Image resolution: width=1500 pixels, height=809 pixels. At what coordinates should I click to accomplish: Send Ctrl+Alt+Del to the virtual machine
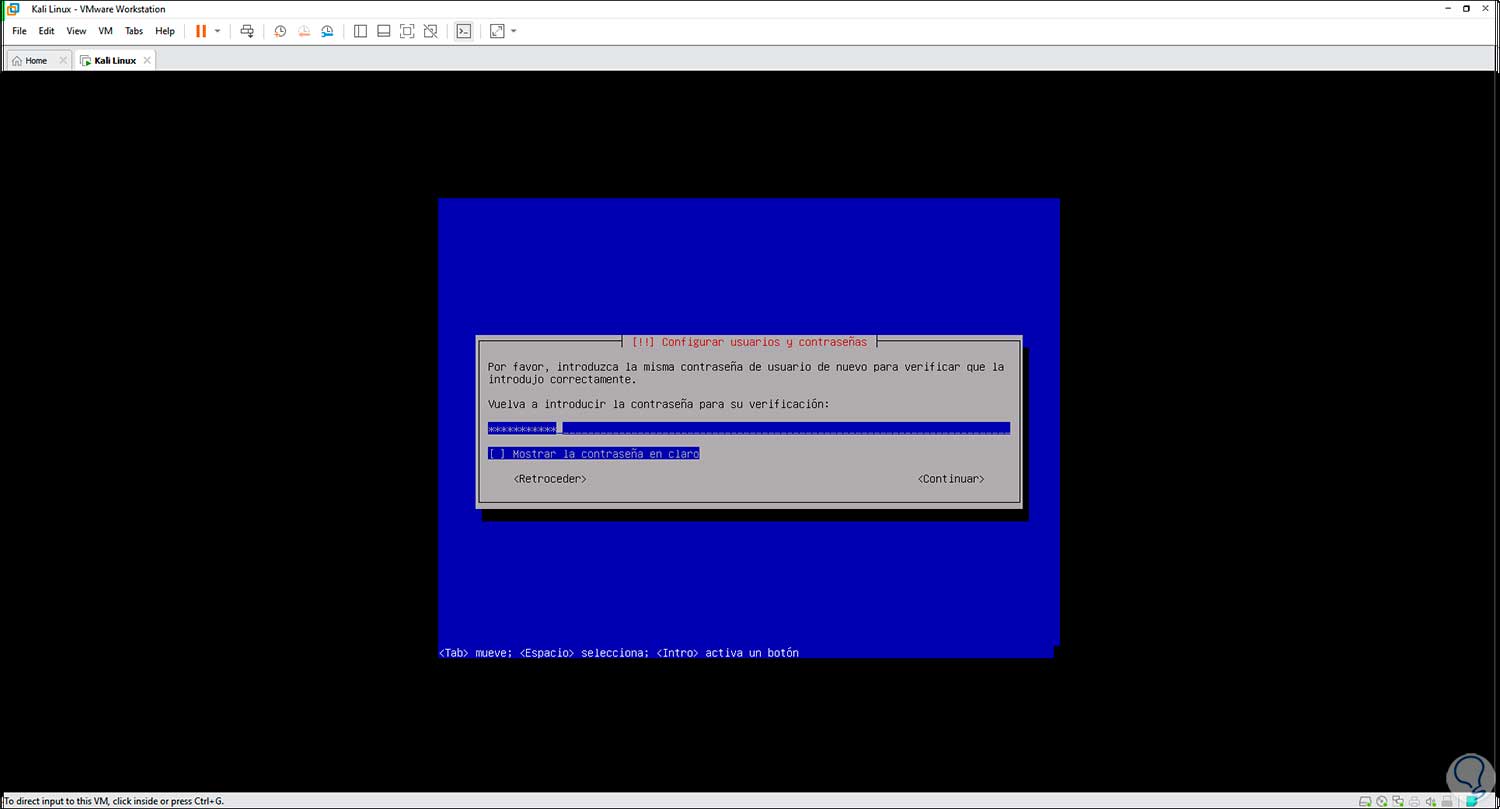pos(247,31)
